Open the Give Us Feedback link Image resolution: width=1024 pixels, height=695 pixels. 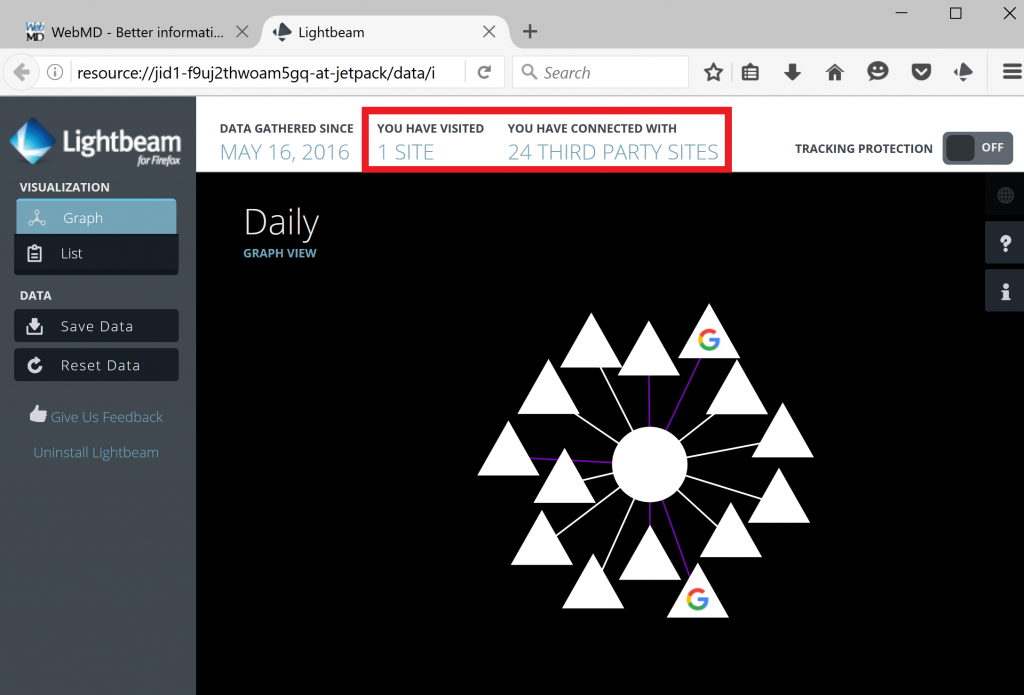click(97, 416)
